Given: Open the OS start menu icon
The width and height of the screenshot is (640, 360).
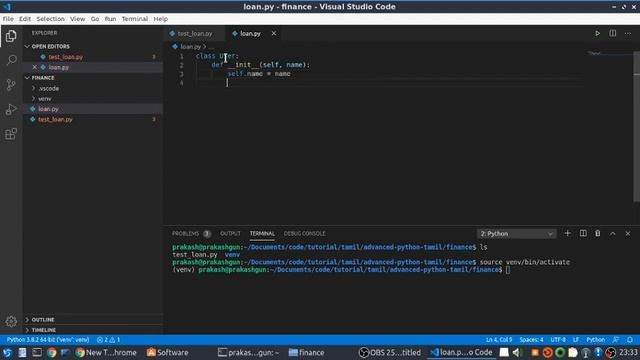Looking at the screenshot, I should (x=7, y=353).
